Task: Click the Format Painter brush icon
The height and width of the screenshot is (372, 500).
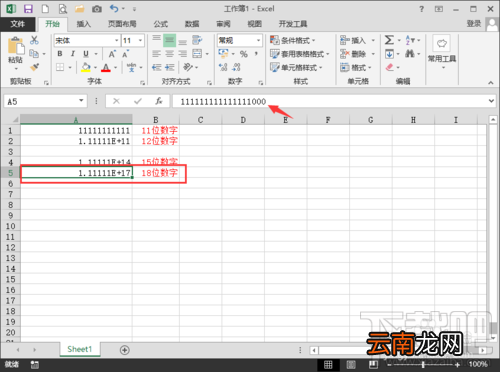Action: pos(34,67)
